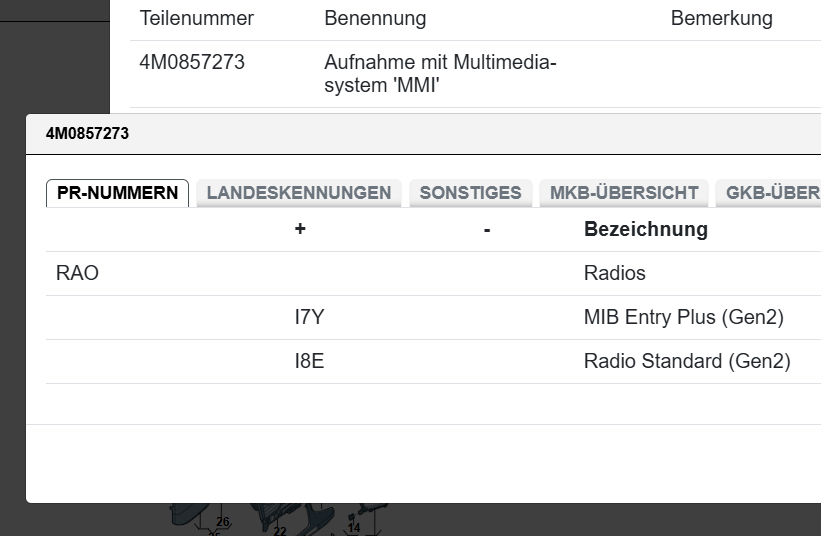Show the MKB-ÜBERSICHT tab
The image size is (821, 536).
(624, 193)
